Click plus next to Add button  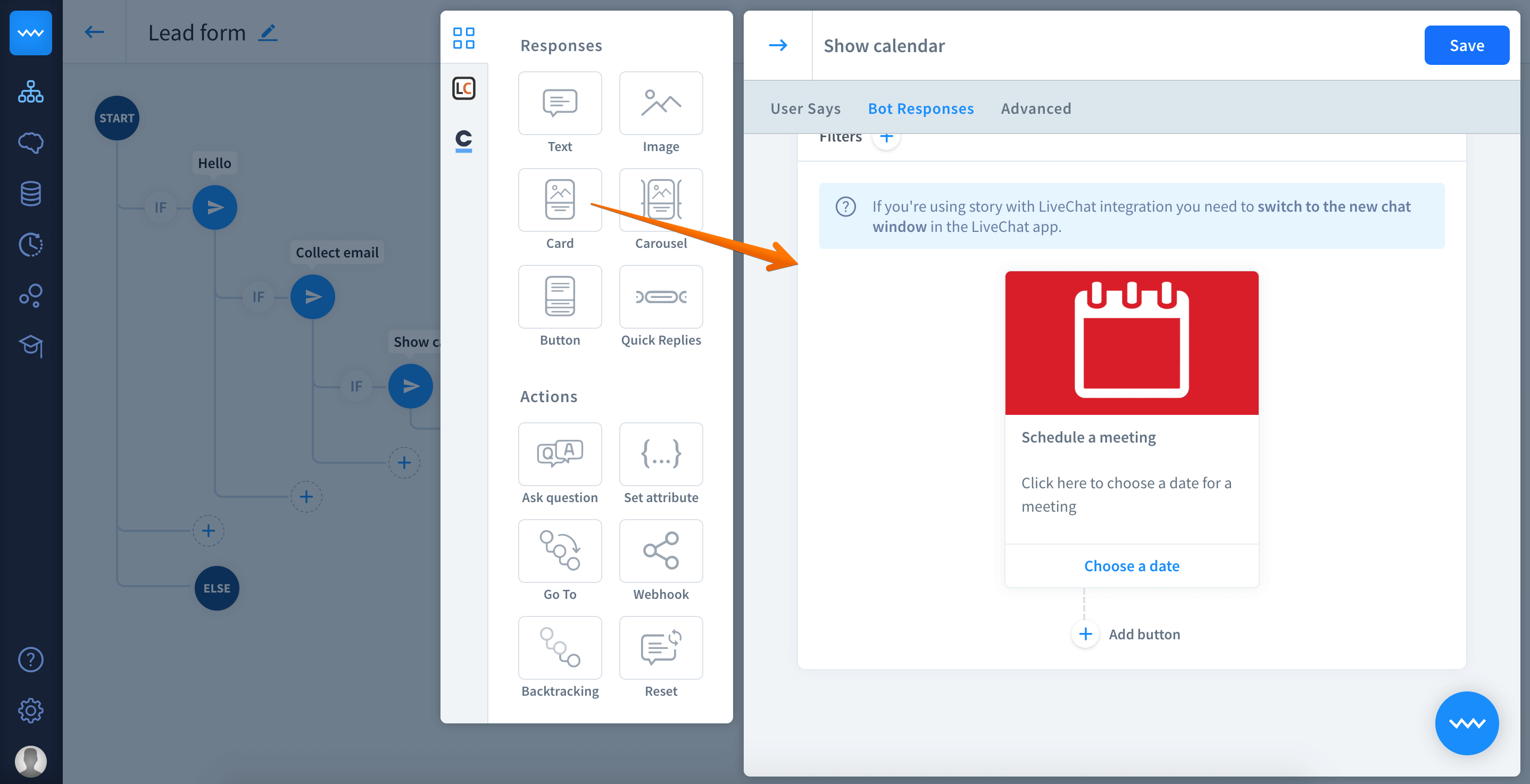(1085, 633)
